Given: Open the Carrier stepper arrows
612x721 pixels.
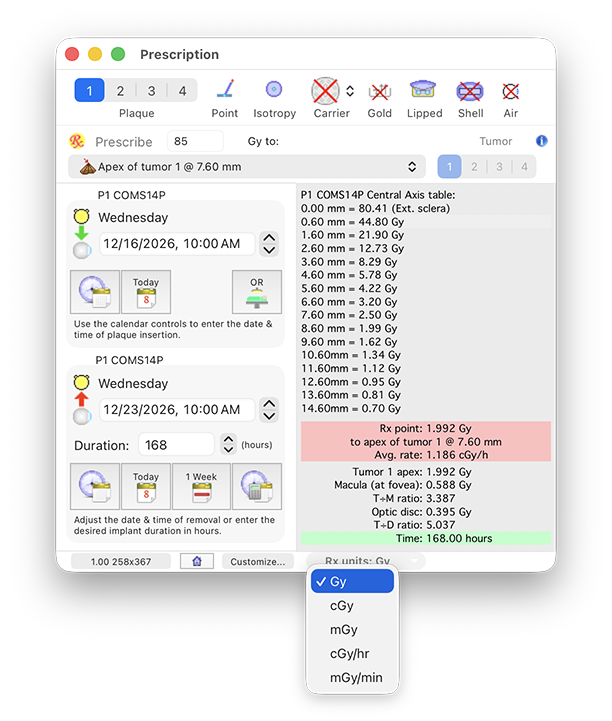Looking at the screenshot, I should point(350,91).
